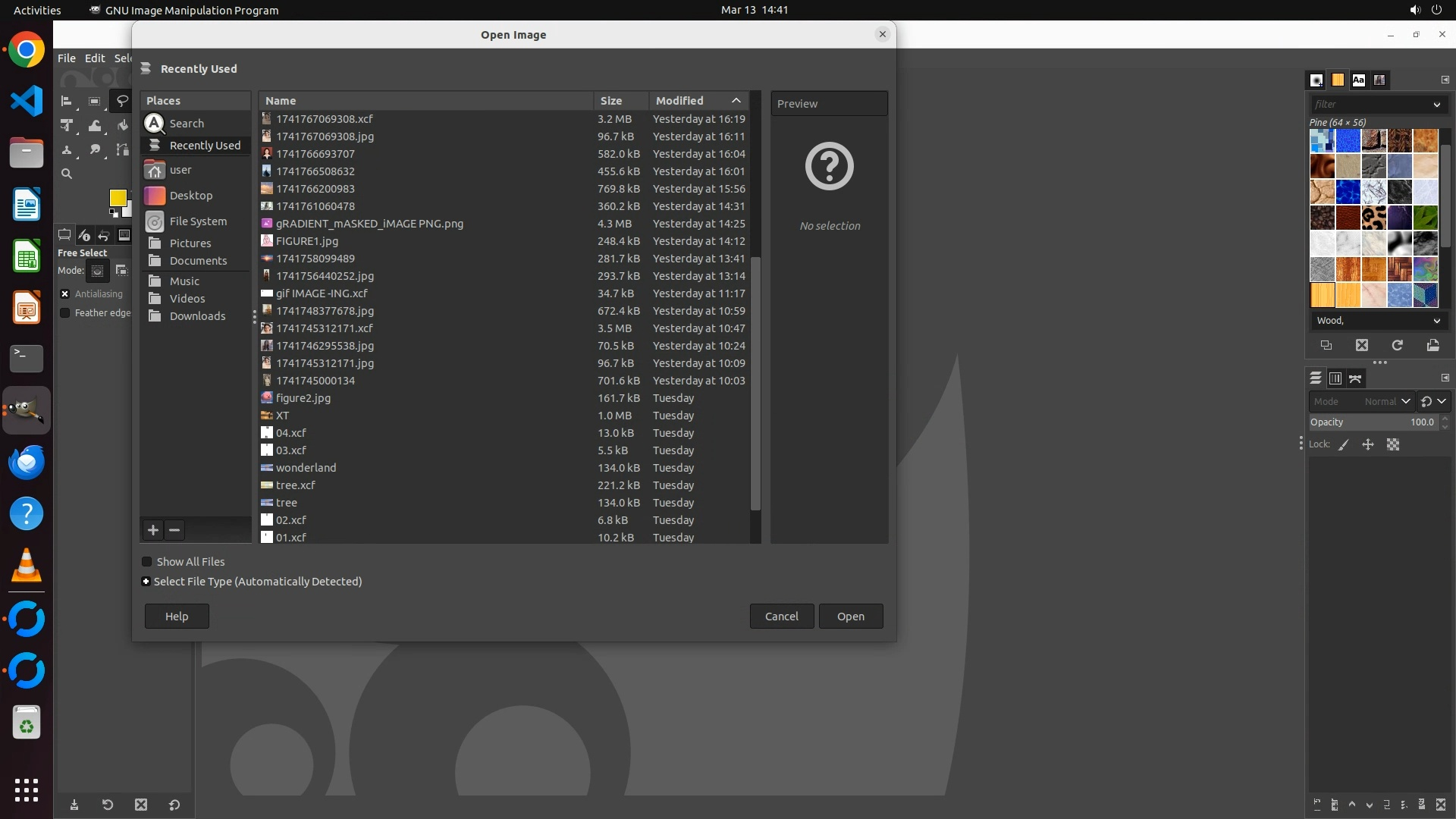Enable the Feather edges option
This screenshot has height=819, width=1456.
pyautogui.click(x=65, y=313)
